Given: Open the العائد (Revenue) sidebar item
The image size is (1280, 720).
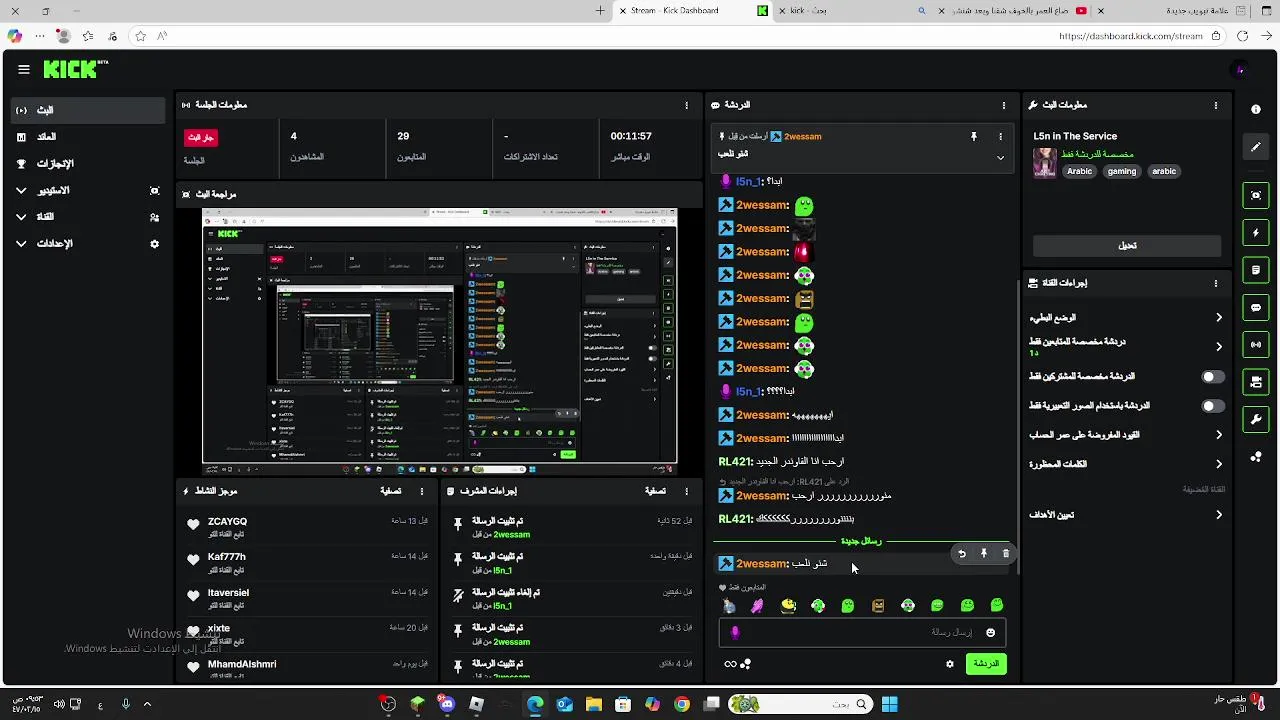Looking at the screenshot, I should (88, 137).
